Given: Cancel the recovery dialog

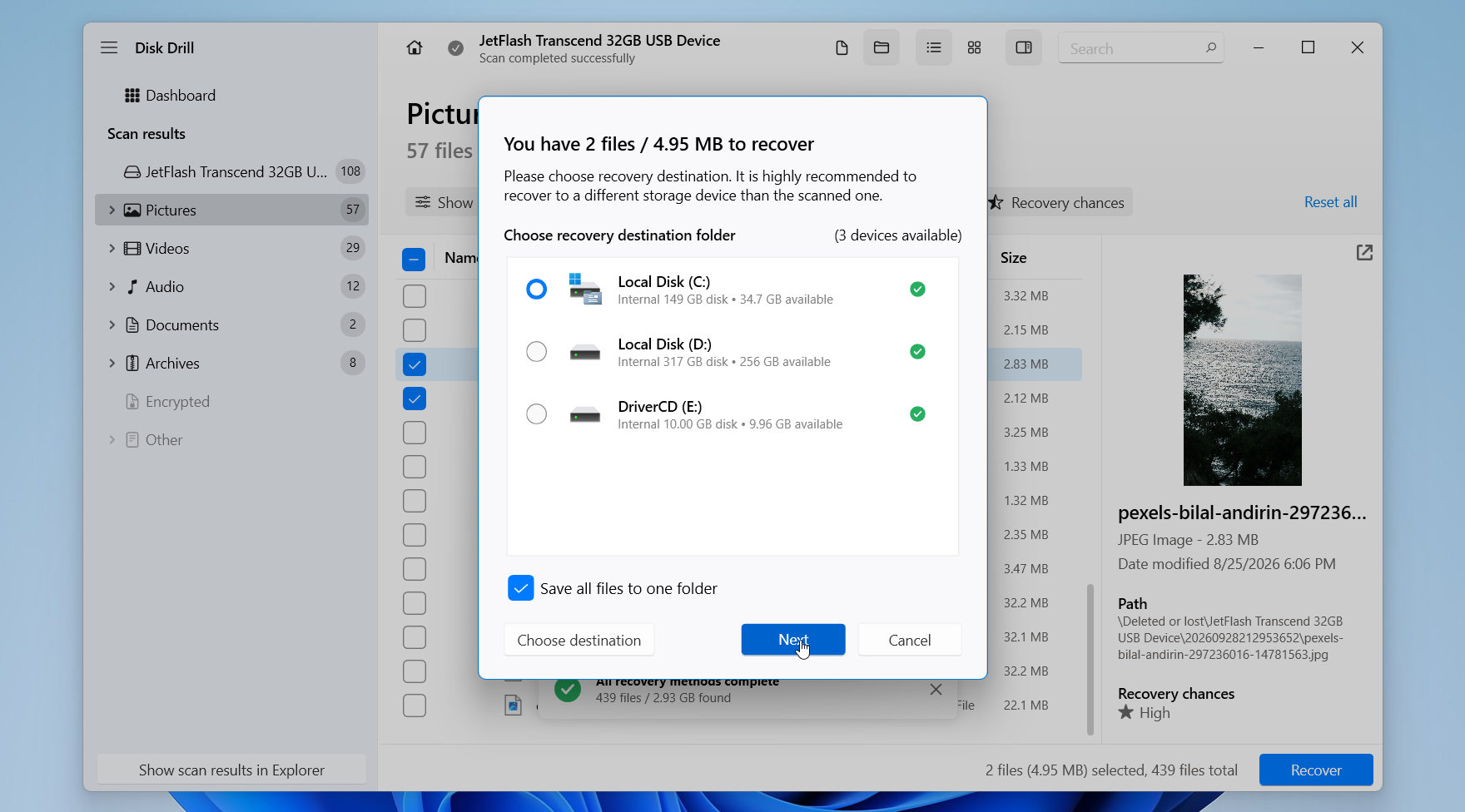Looking at the screenshot, I should (x=910, y=640).
